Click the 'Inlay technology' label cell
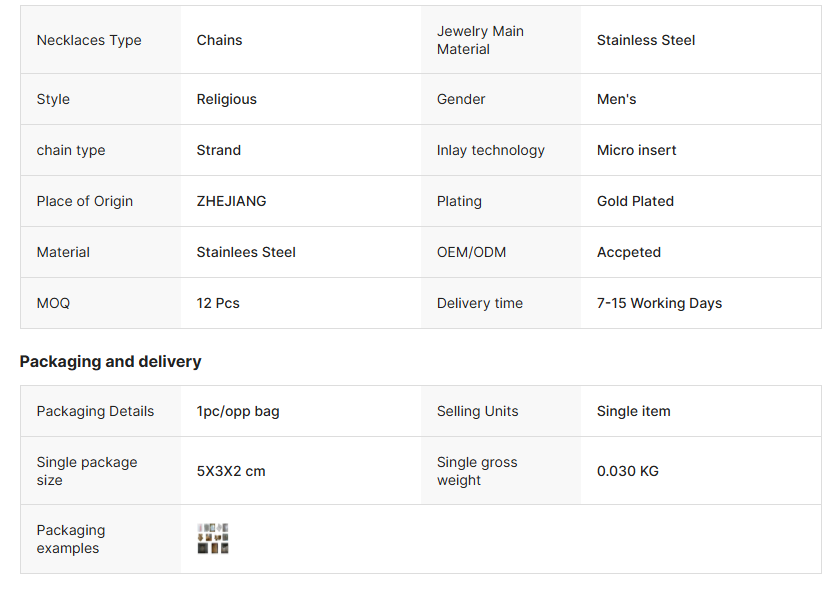The width and height of the screenshot is (839, 589). (491, 150)
